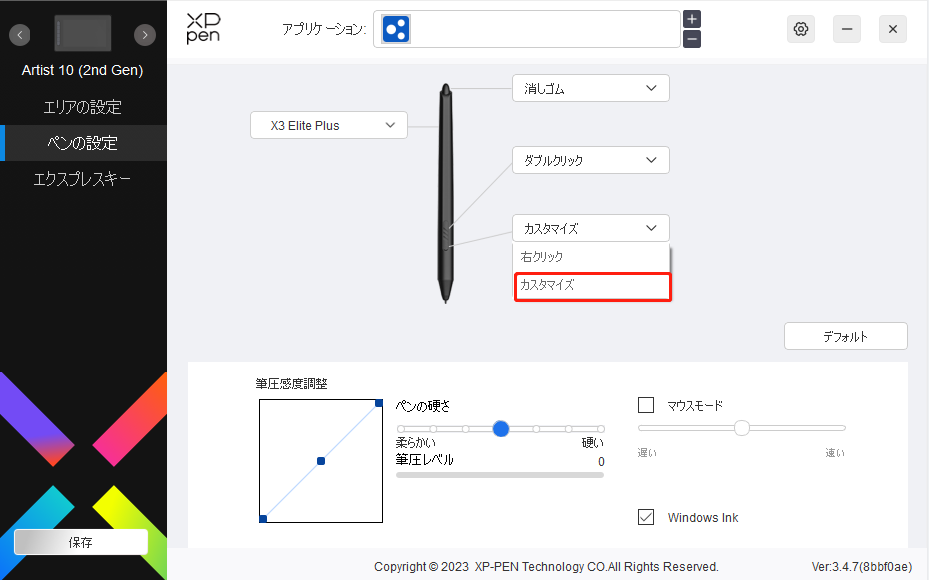The width and height of the screenshot is (929, 580).
Task: Expand the 消しゴム dropdown
Action: coord(591,88)
